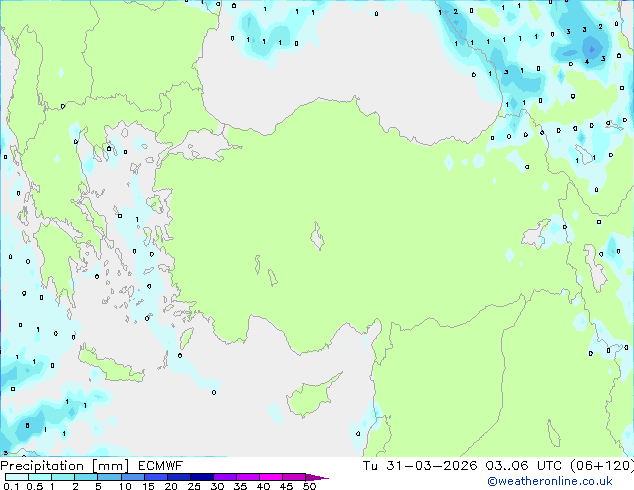Image resolution: width=634 pixels, height=490 pixels.
Task: Click the island of Rhodes on map
Action: pyautogui.click(x=186, y=338)
